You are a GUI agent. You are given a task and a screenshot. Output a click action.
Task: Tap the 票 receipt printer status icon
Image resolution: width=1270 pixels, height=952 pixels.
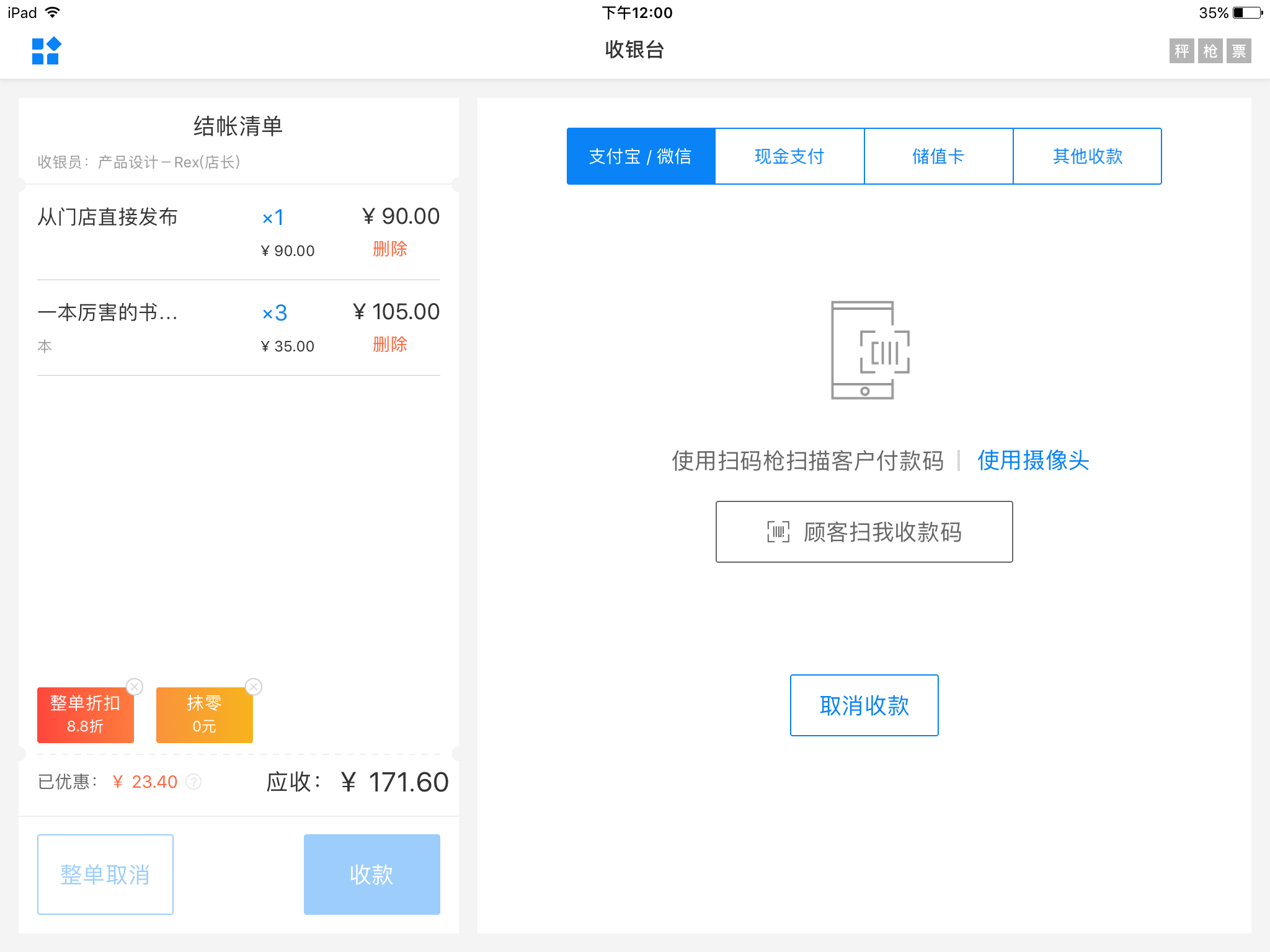point(1238,51)
